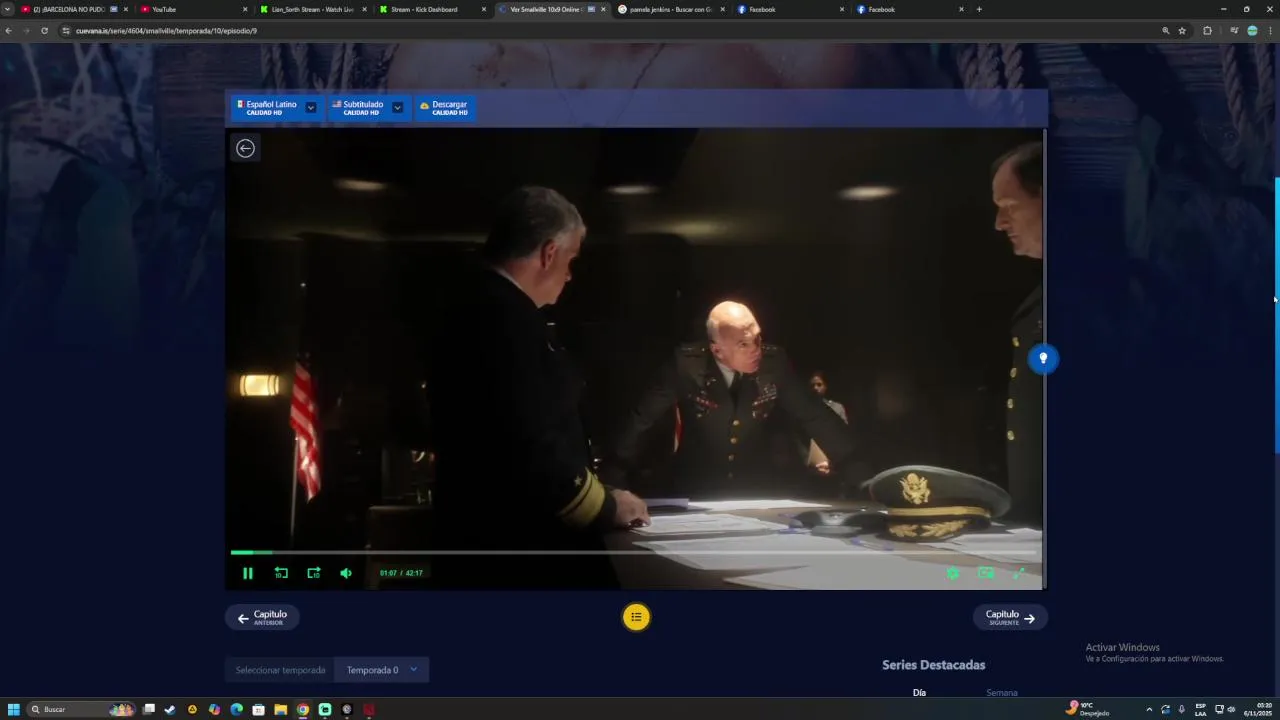1280x720 pixels.
Task: Open Google Chrome from the taskbar
Action: point(303,710)
